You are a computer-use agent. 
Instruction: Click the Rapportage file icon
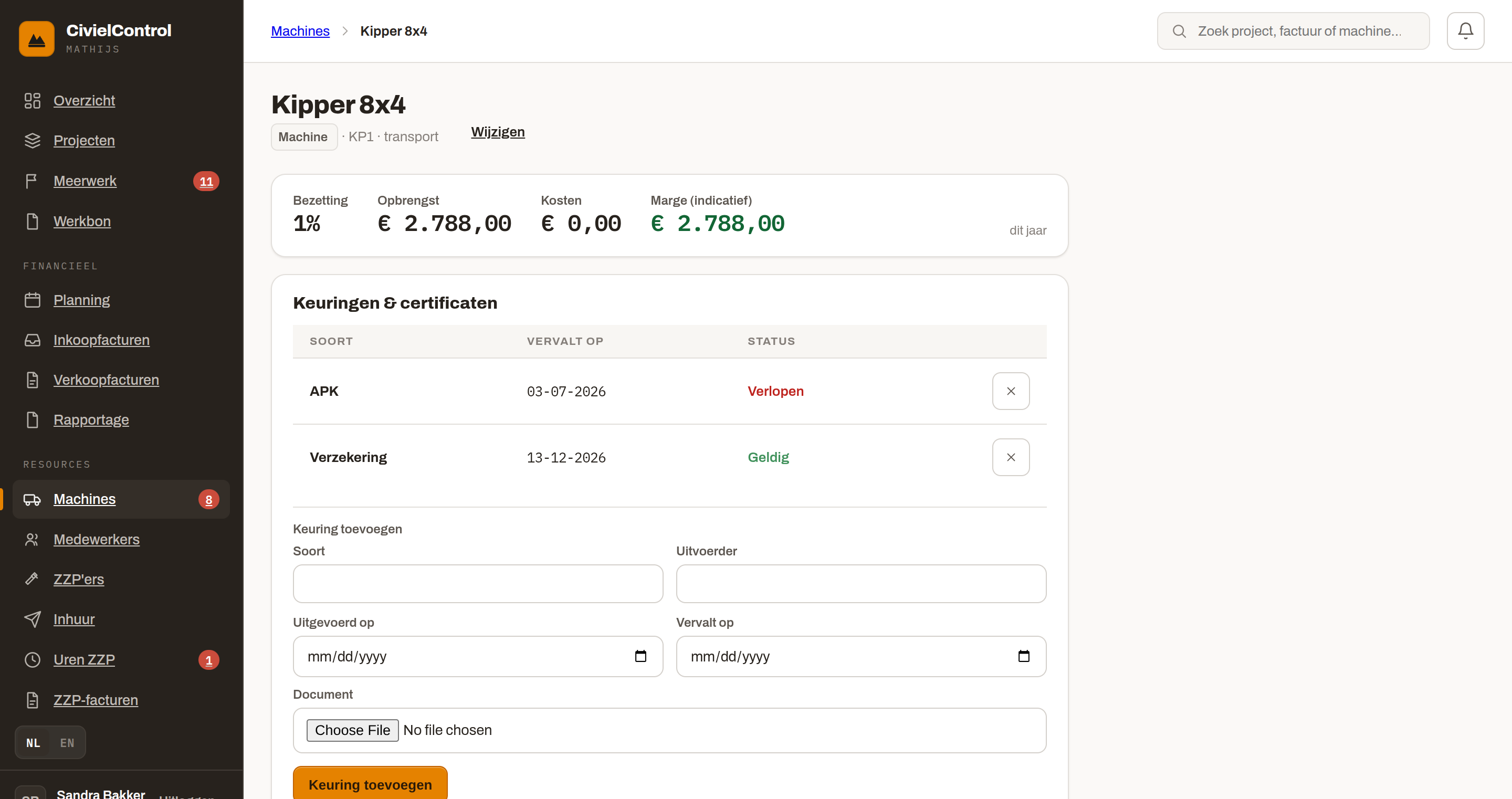(32, 420)
